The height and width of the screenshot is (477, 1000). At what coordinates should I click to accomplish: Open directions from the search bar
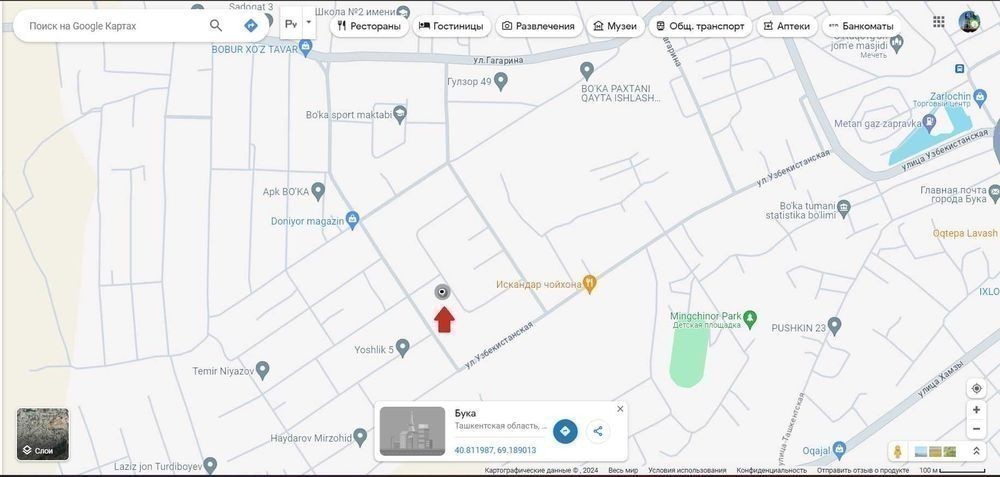(x=251, y=25)
